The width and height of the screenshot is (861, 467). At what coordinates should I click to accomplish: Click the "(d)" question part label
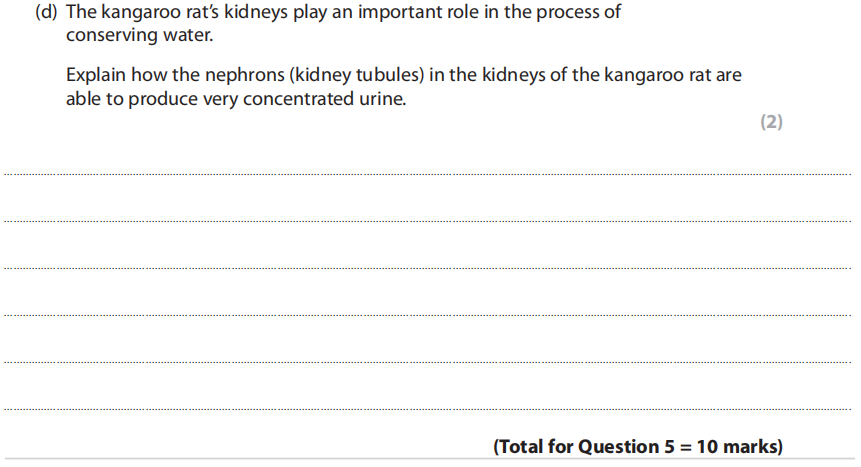pos(47,13)
